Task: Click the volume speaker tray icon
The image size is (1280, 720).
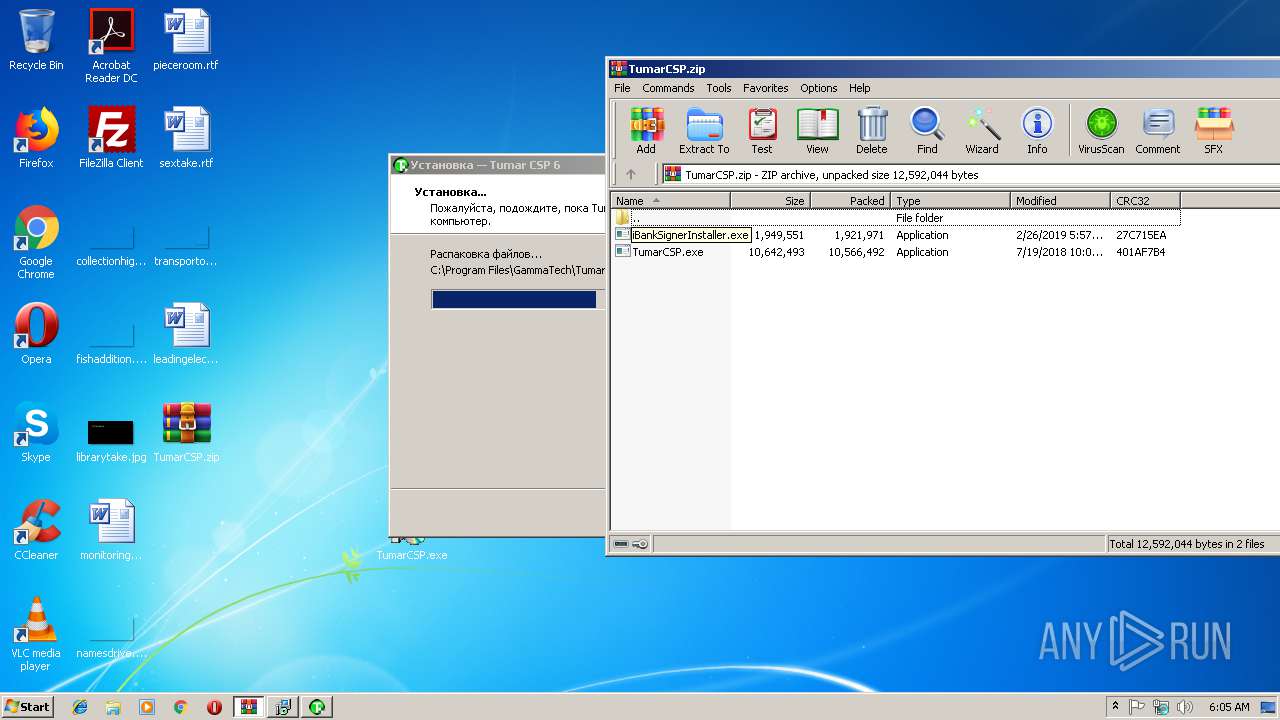Action: (1185, 707)
